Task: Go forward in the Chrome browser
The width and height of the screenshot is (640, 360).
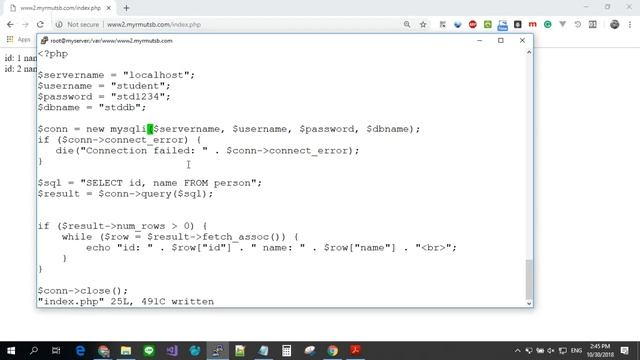Action: coord(25,24)
